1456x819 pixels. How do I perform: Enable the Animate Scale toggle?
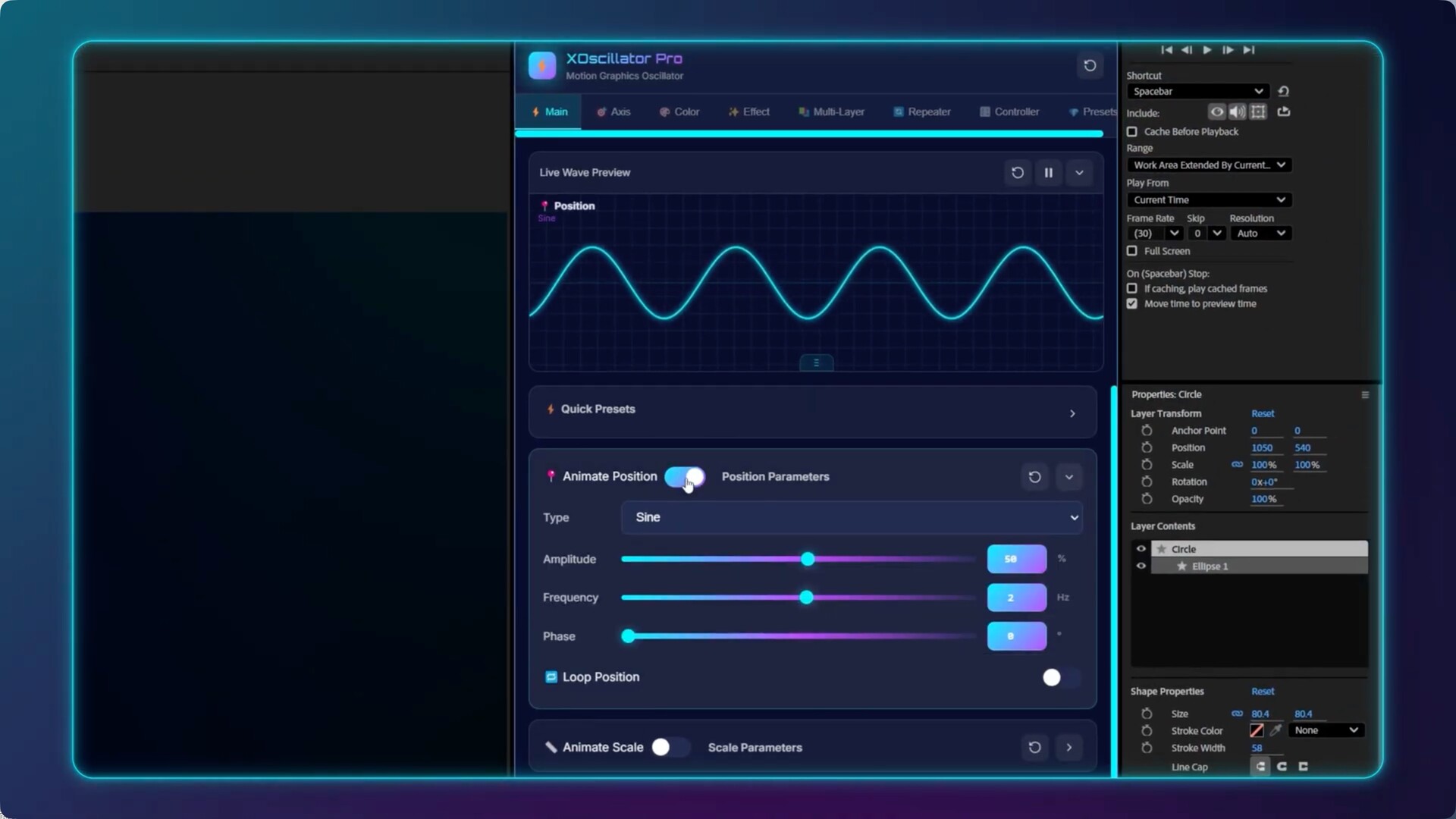(669, 748)
